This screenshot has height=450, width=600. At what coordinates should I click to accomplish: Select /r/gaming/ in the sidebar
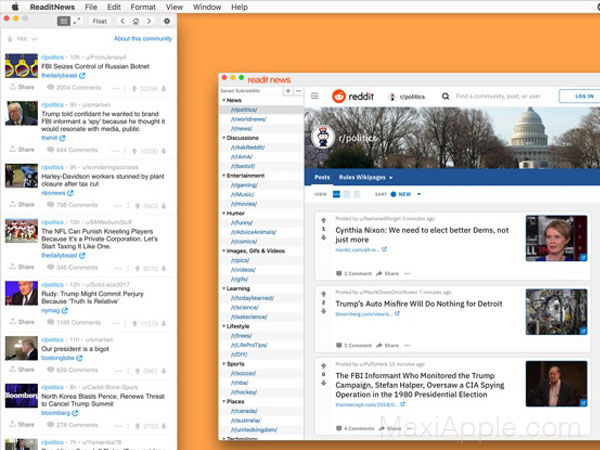pos(244,185)
